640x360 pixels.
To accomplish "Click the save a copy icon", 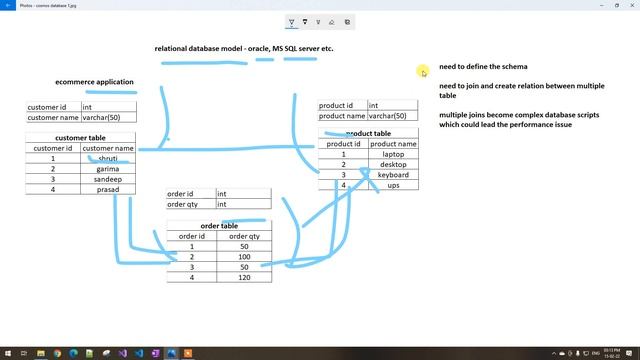I will click(347, 22).
